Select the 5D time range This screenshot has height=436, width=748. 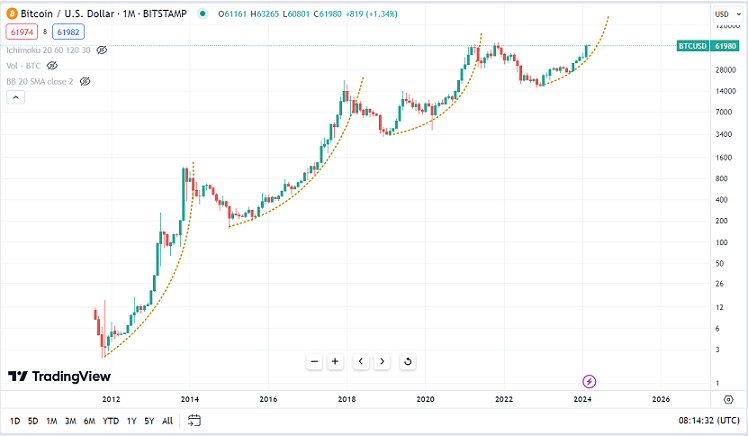(33, 421)
